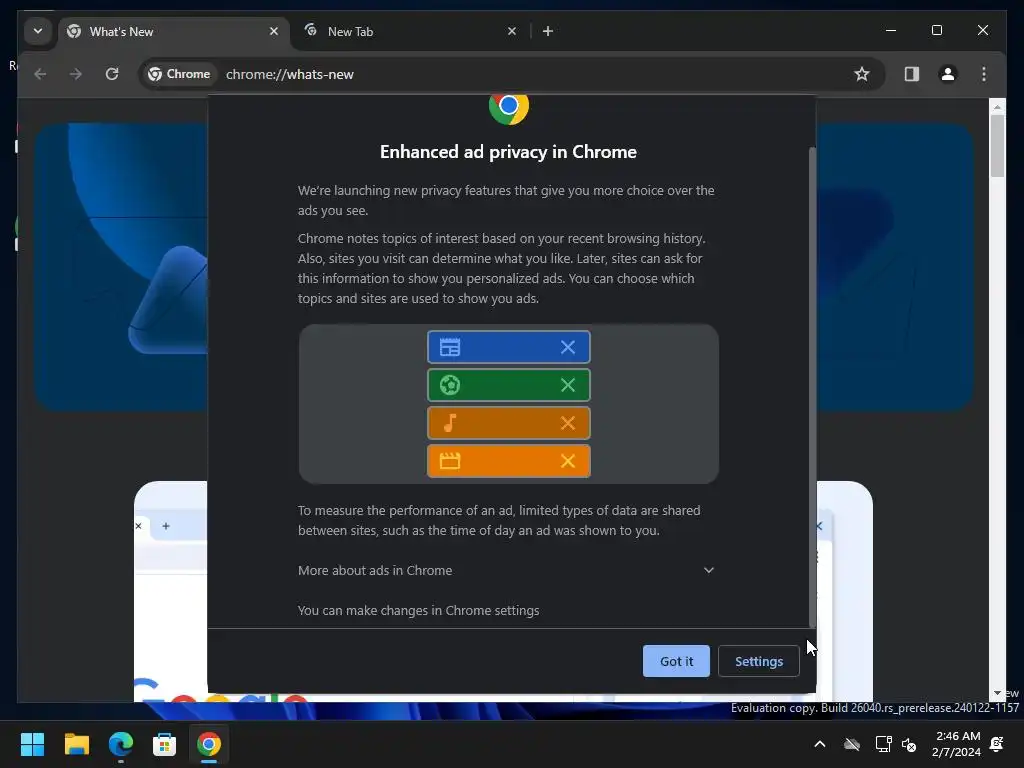This screenshot has height=768, width=1024.
Task: Expand More about ads in Chrome
Action: tap(506, 570)
